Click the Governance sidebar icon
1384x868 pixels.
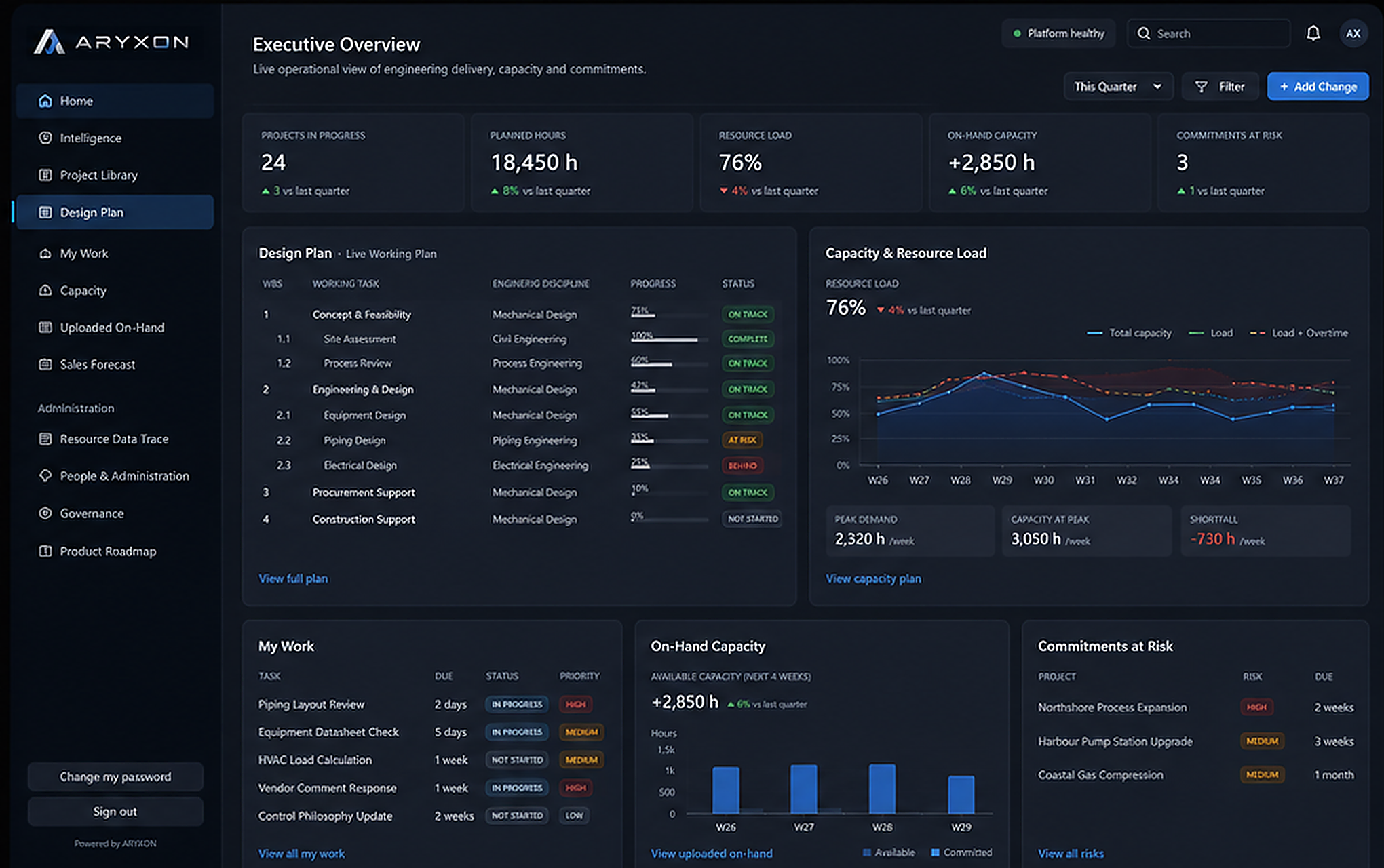(45, 513)
